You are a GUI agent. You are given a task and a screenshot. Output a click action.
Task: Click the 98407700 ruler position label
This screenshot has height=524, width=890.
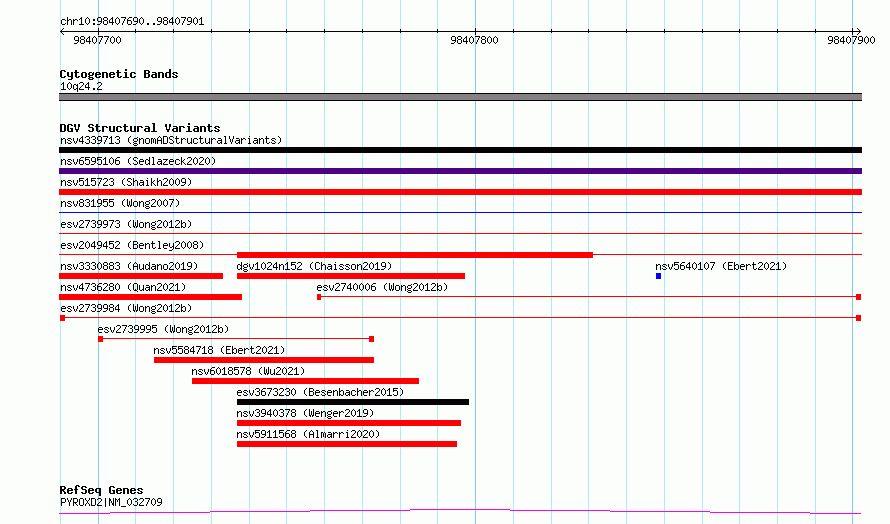coord(97,40)
